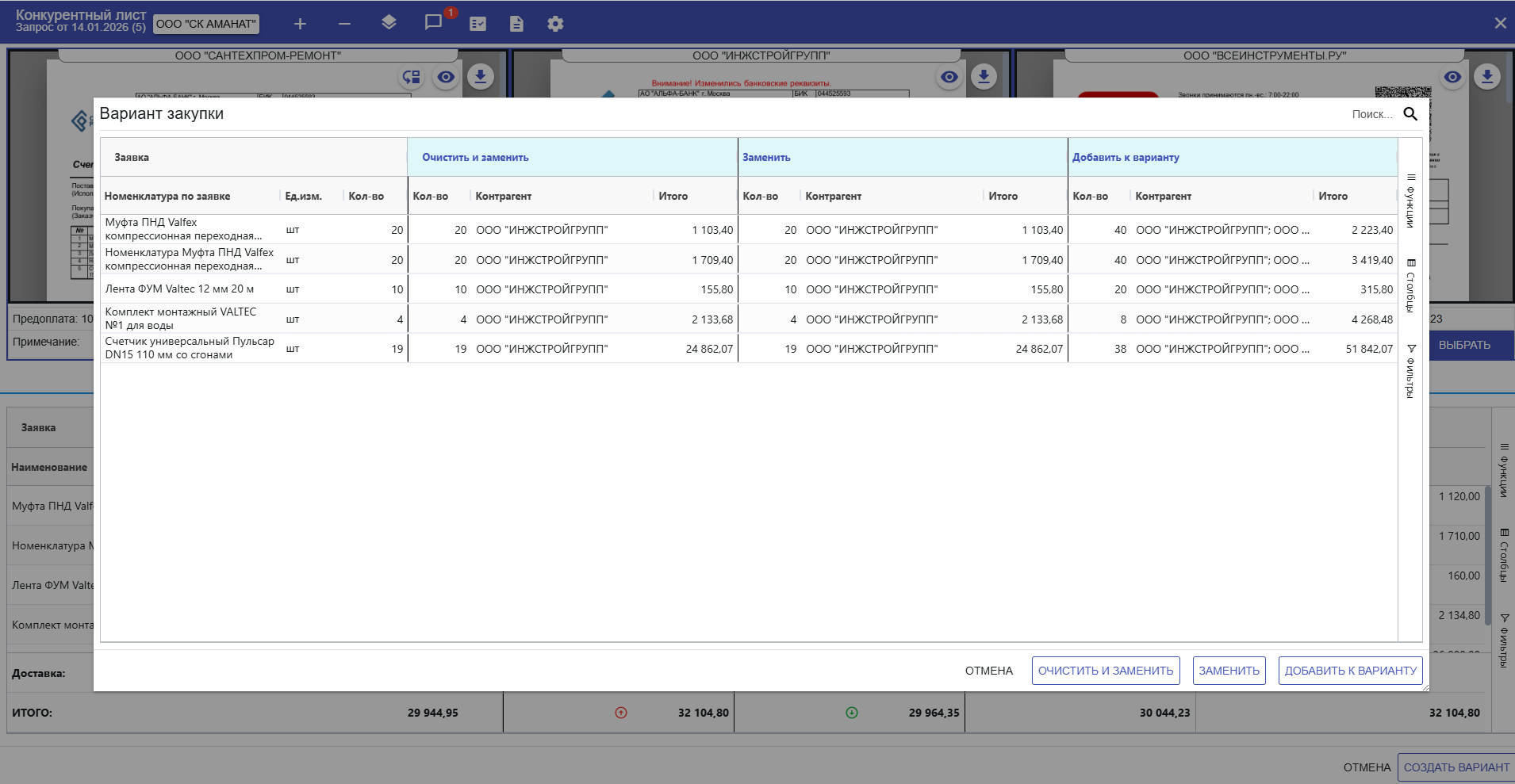Screen dimensions: 1515x784
Task: Toggle eye view for ВСЕИНСТРУМЕНТЫ.РУ offer
Action: [x=1452, y=77]
